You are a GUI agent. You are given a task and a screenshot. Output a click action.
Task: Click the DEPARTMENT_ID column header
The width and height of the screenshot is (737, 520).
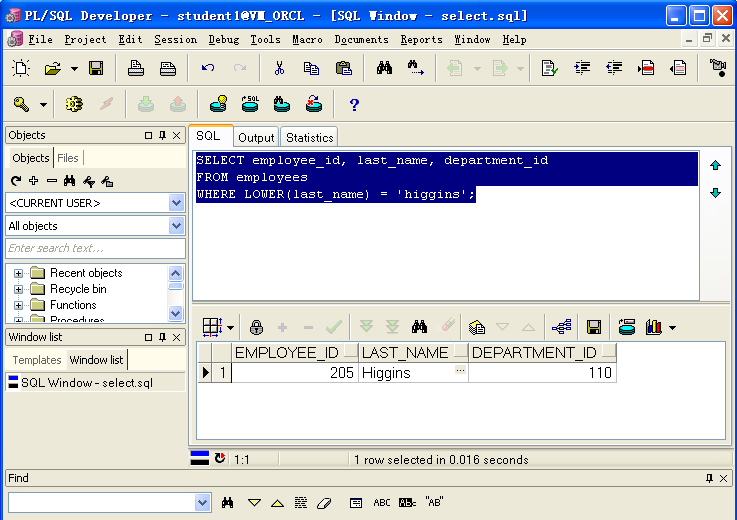point(542,353)
